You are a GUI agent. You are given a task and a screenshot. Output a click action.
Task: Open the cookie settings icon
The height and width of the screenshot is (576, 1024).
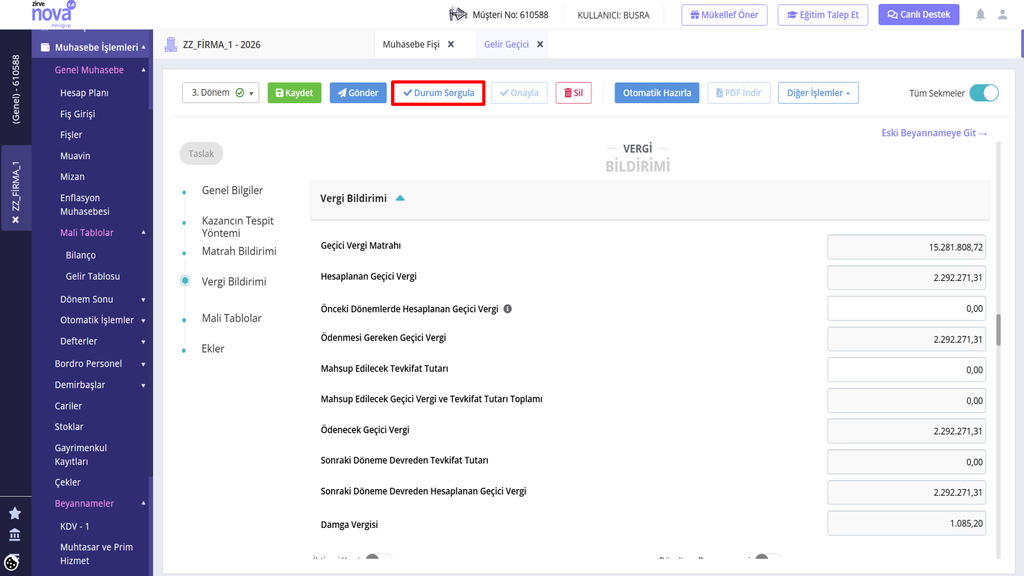click(12, 562)
